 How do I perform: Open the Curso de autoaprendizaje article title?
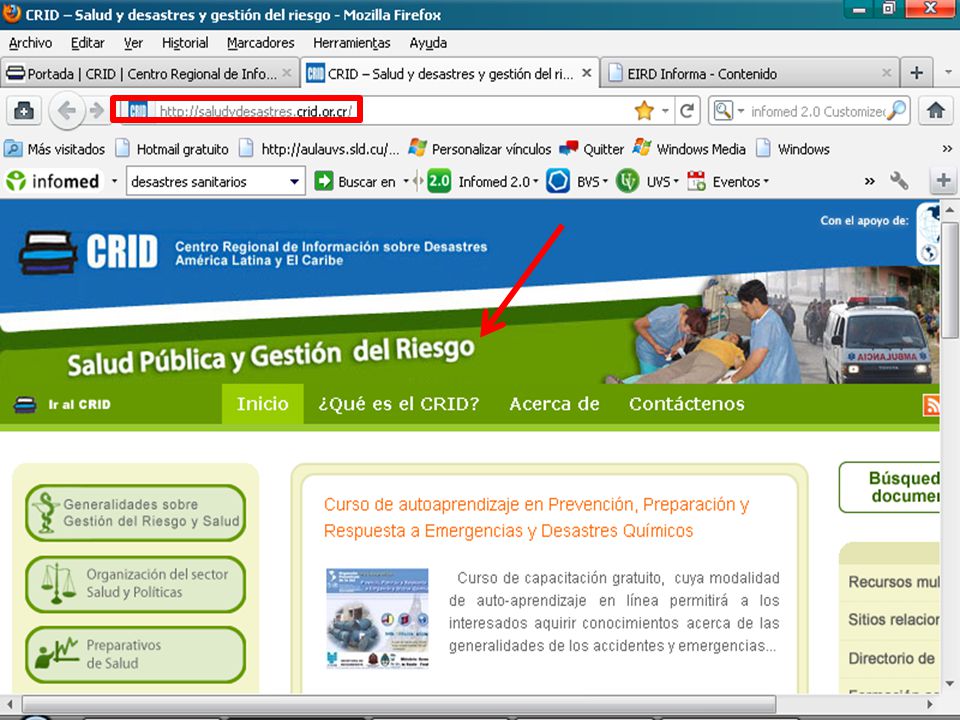[x=536, y=517]
